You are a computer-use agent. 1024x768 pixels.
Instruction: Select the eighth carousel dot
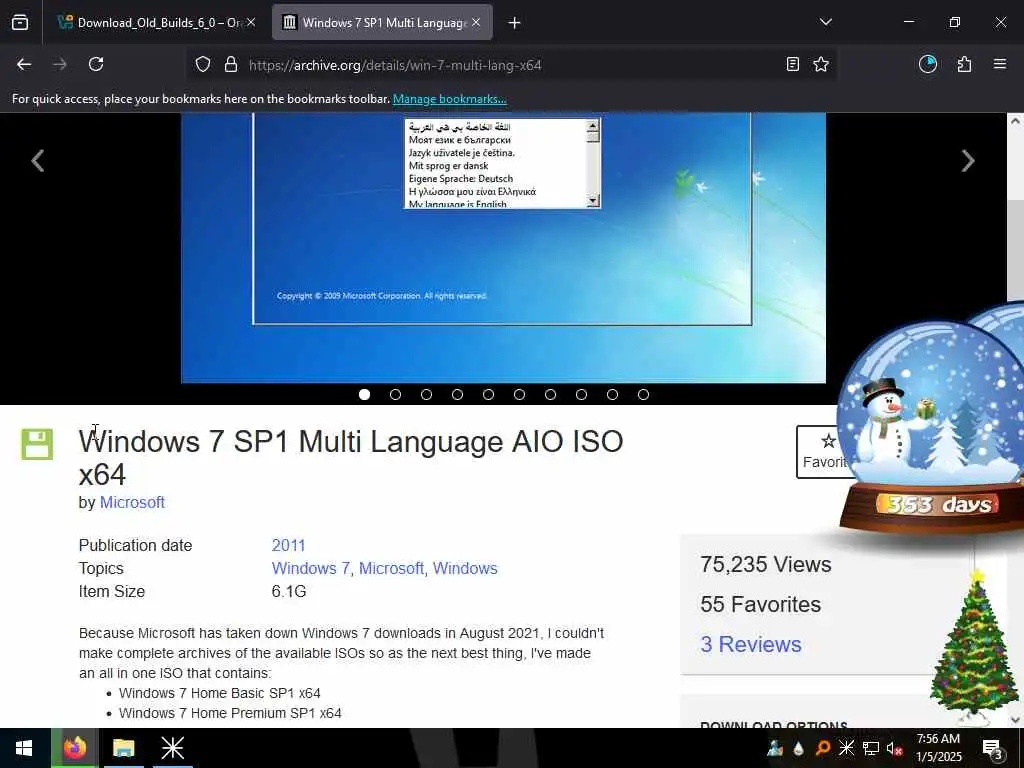[x=581, y=394]
